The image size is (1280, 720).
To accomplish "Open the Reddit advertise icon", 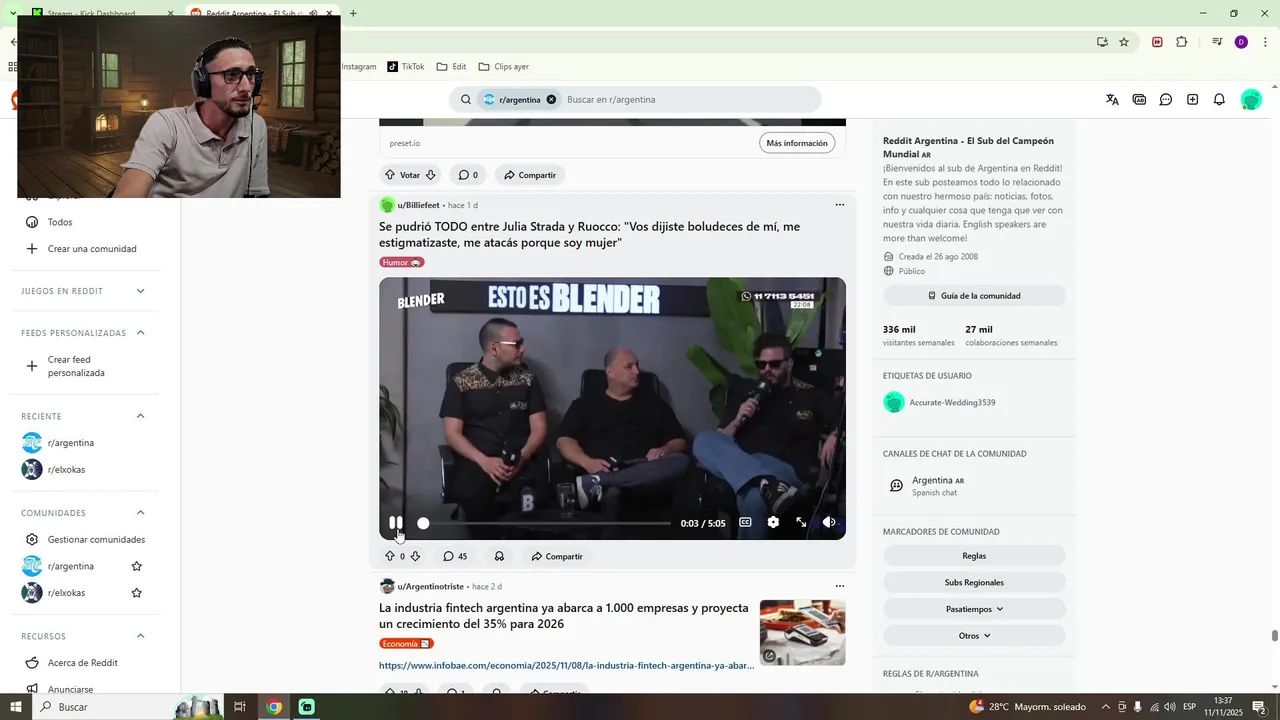I will [x=1139, y=100].
